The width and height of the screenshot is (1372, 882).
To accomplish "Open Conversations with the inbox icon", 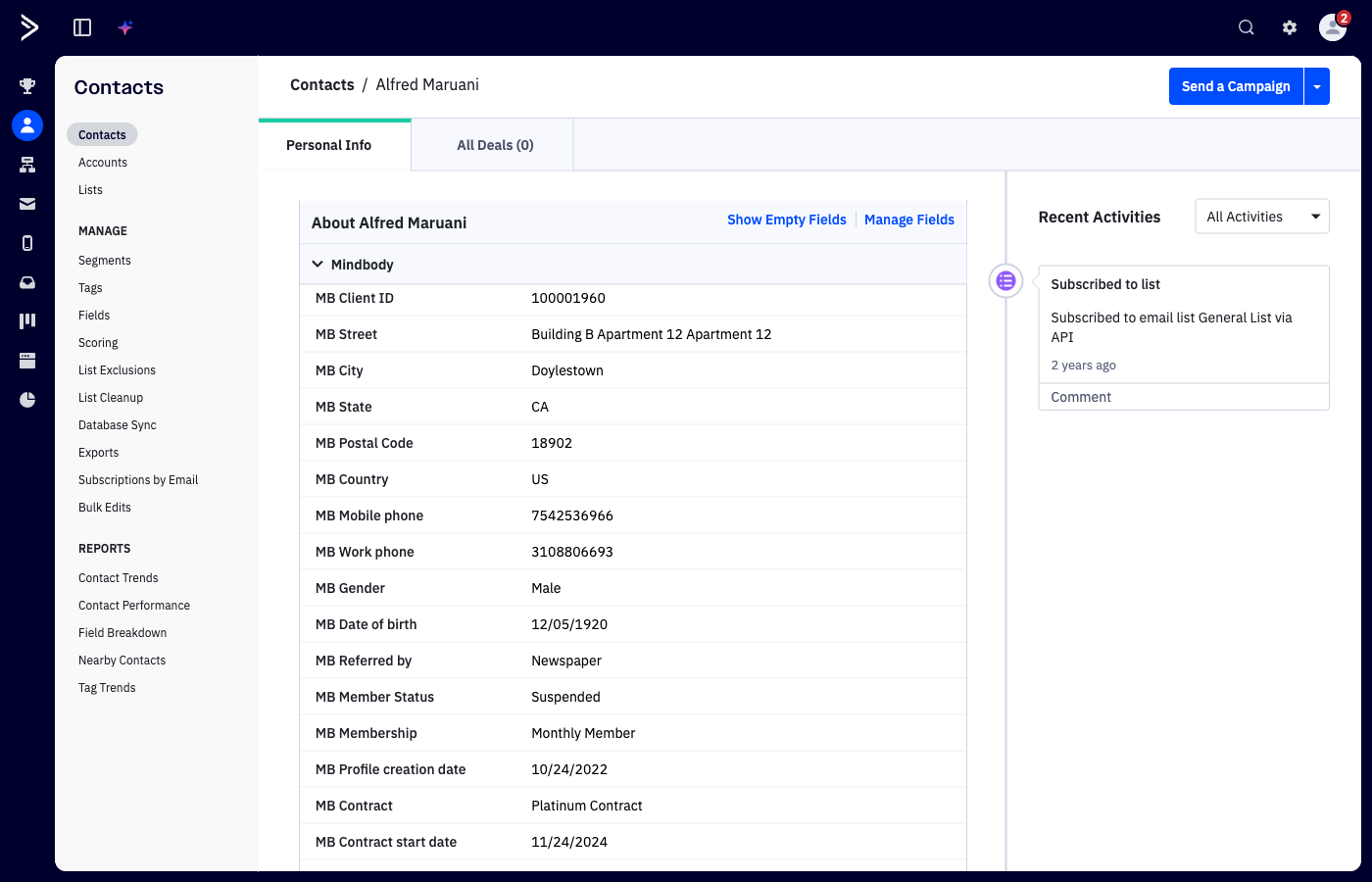I will point(26,282).
